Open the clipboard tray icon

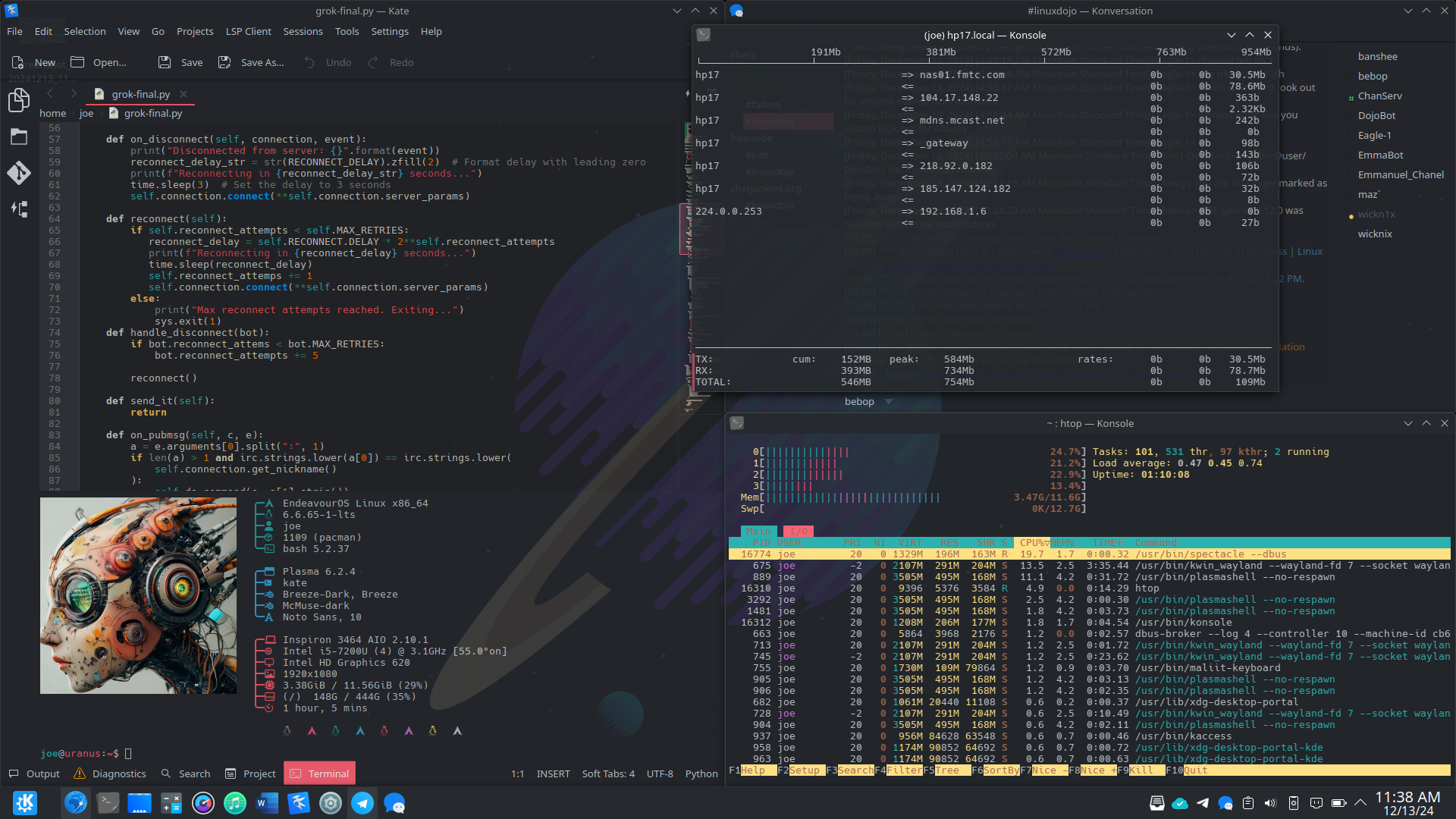coord(1248,802)
